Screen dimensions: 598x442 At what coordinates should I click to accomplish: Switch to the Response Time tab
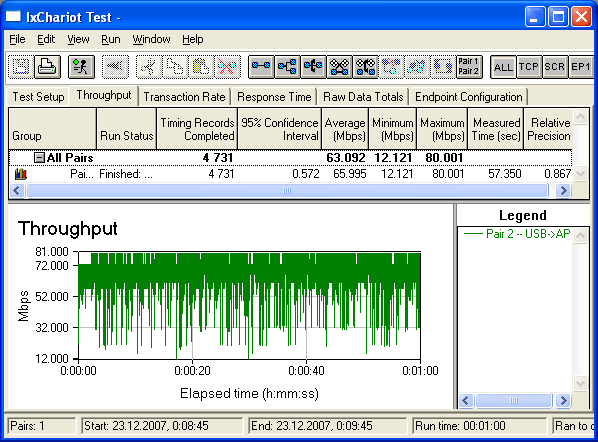(x=274, y=97)
